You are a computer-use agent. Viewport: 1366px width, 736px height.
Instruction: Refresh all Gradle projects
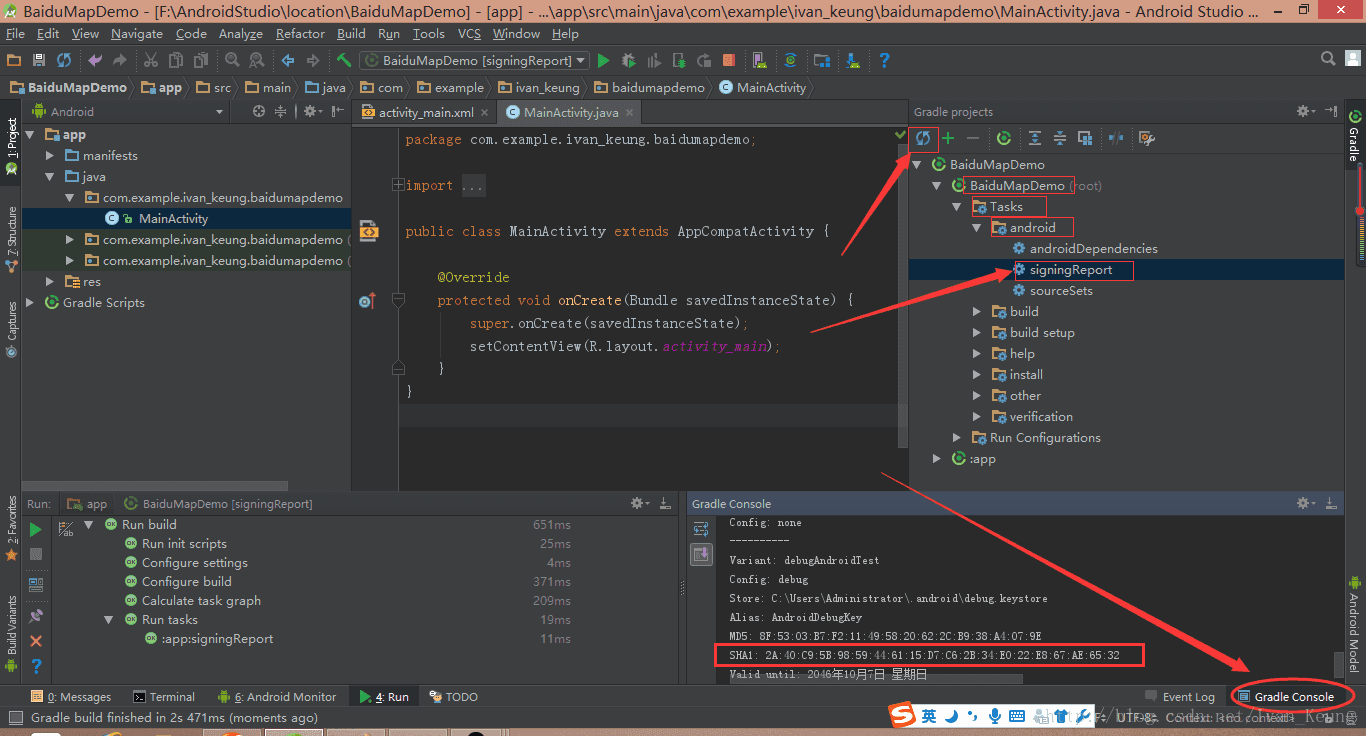pyautogui.click(x=923, y=138)
